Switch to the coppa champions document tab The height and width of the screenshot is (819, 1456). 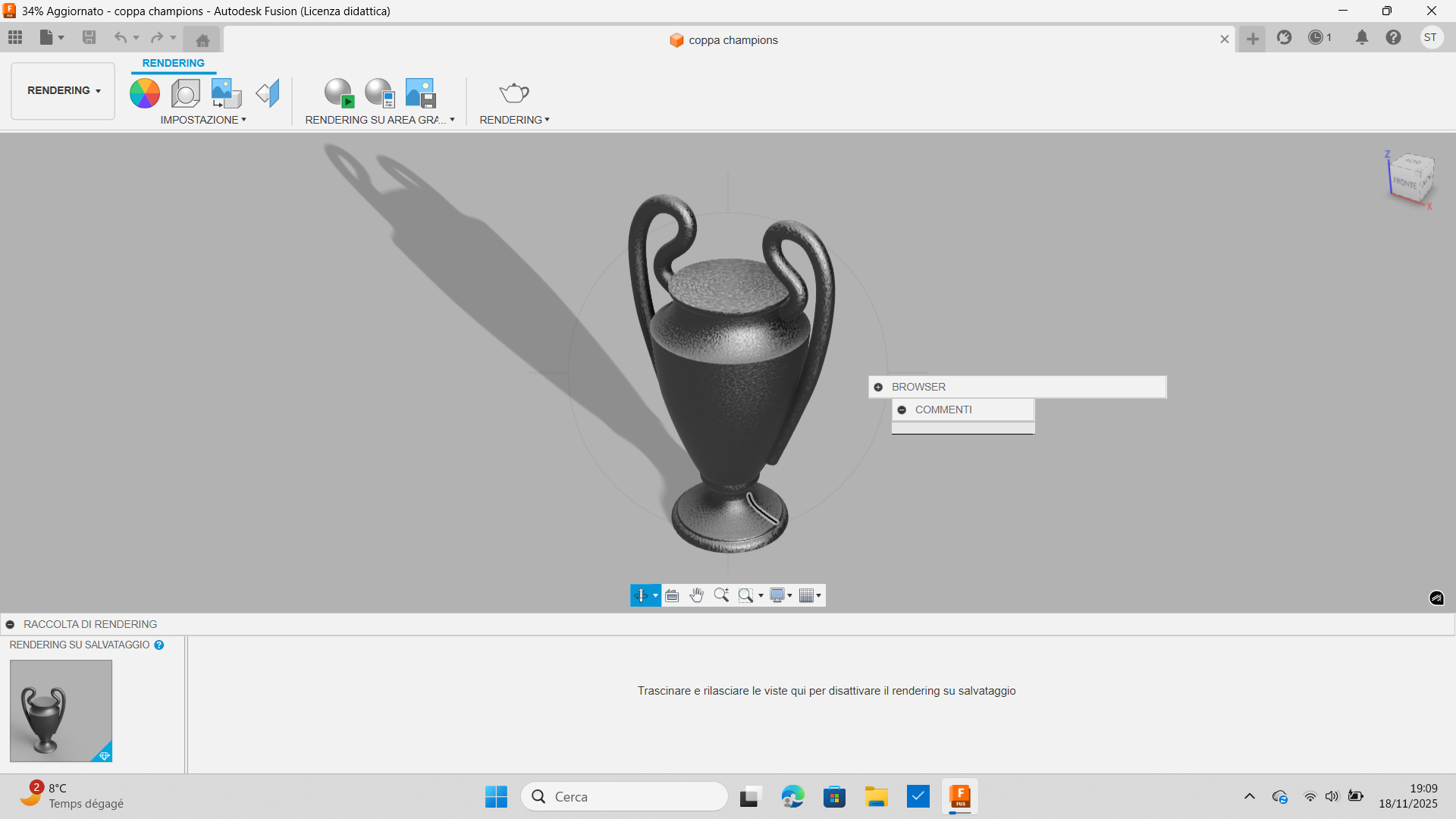point(723,40)
